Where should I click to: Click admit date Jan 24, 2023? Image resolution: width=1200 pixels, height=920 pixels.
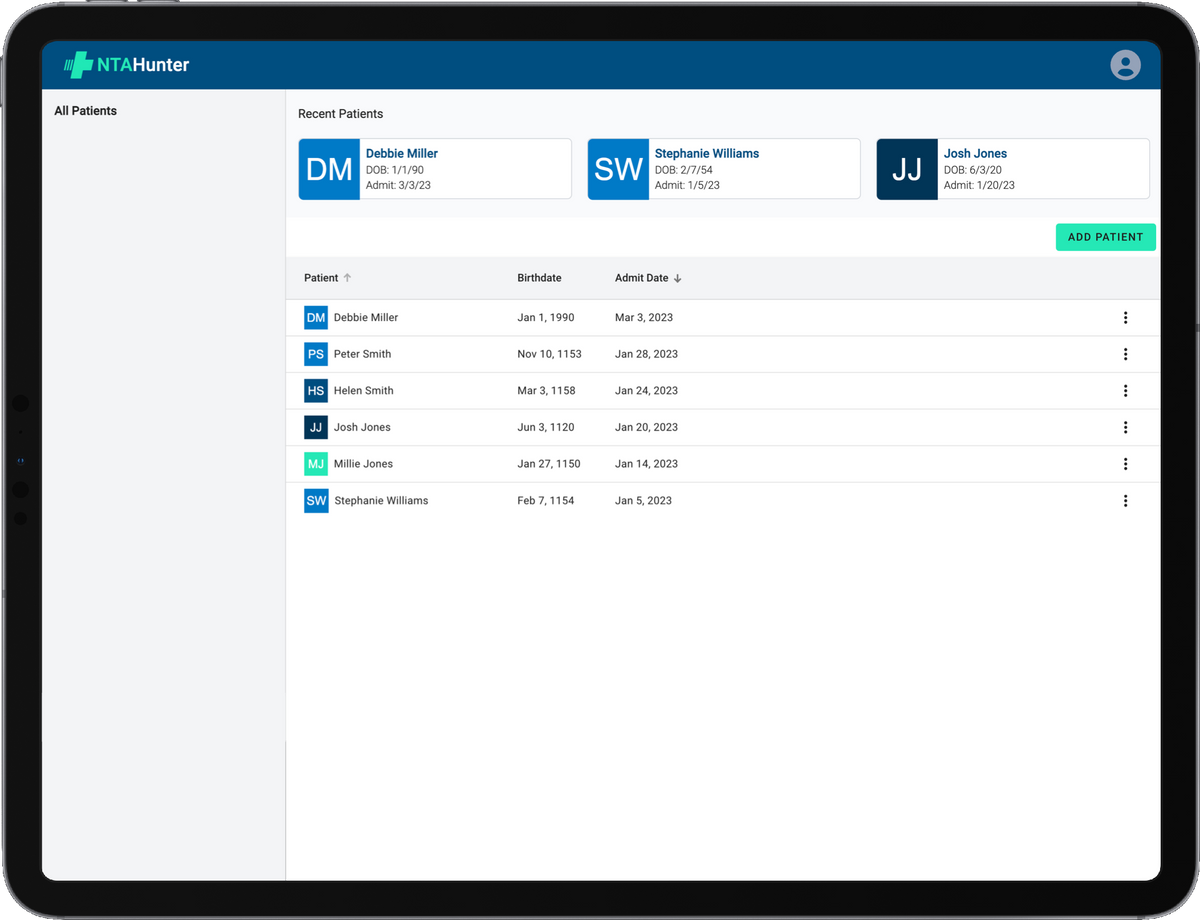tap(646, 391)
